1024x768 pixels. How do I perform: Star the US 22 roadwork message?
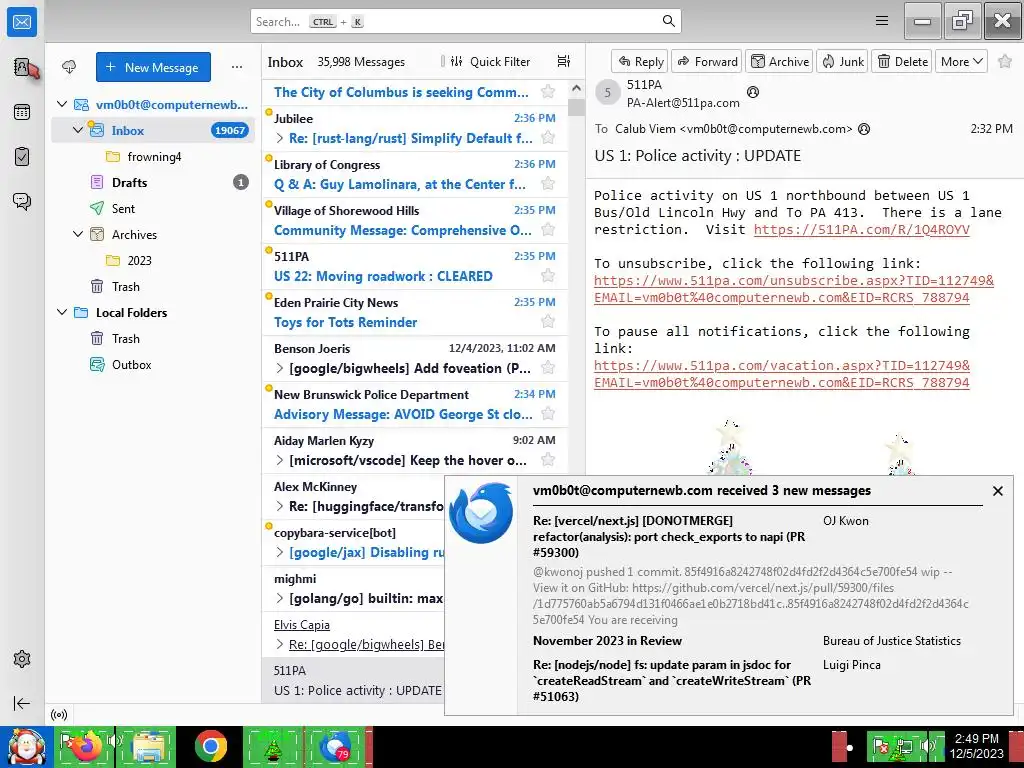pyautogui.click(x=548, y=276)
